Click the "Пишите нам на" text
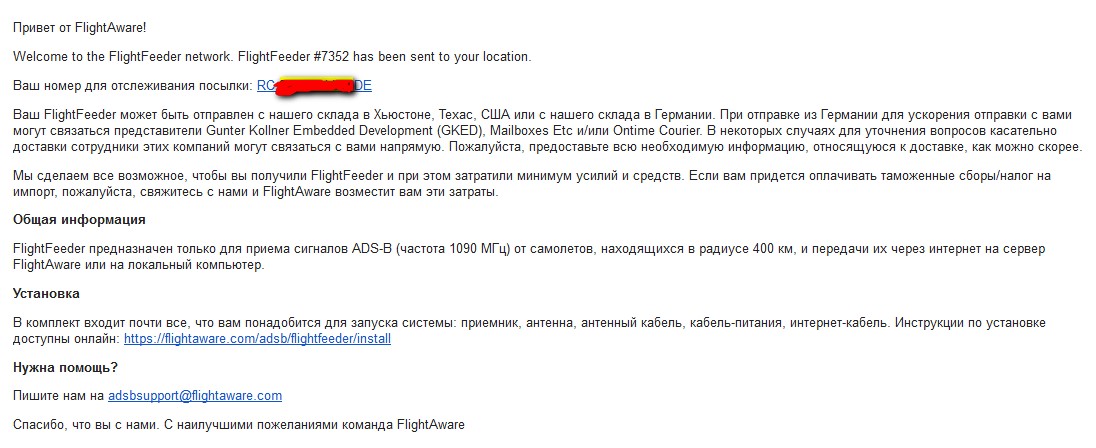 [x=58, y=396]
